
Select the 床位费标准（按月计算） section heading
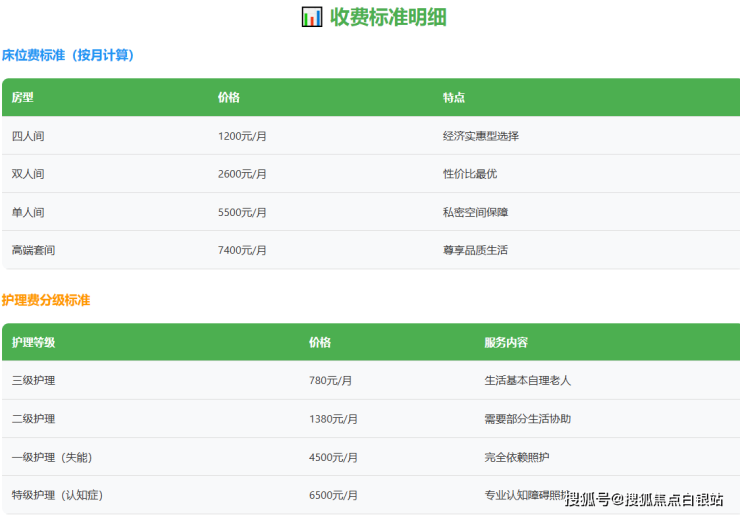point(68,56)
